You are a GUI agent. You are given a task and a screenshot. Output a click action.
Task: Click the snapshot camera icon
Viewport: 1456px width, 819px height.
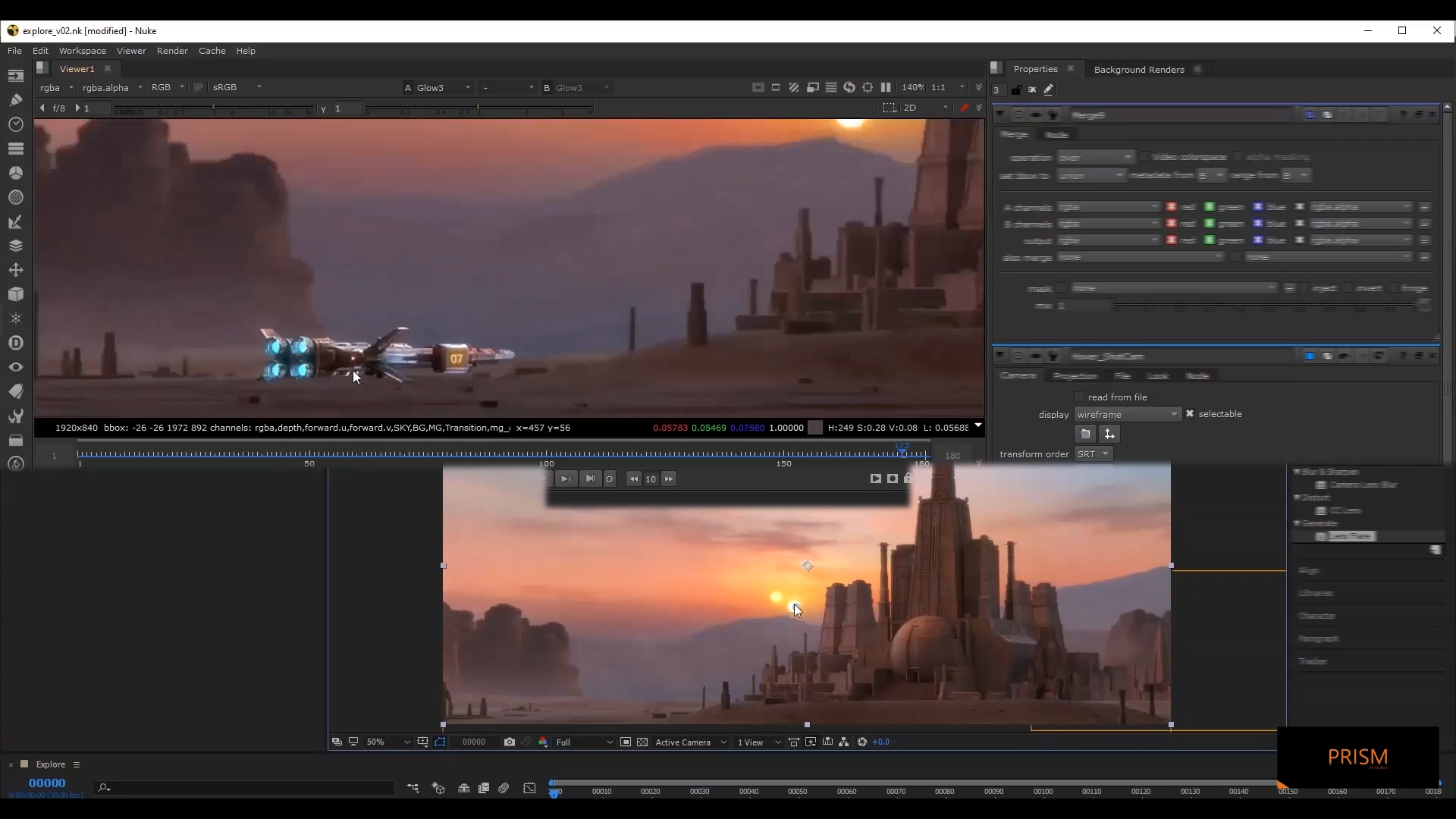point(510,742)
